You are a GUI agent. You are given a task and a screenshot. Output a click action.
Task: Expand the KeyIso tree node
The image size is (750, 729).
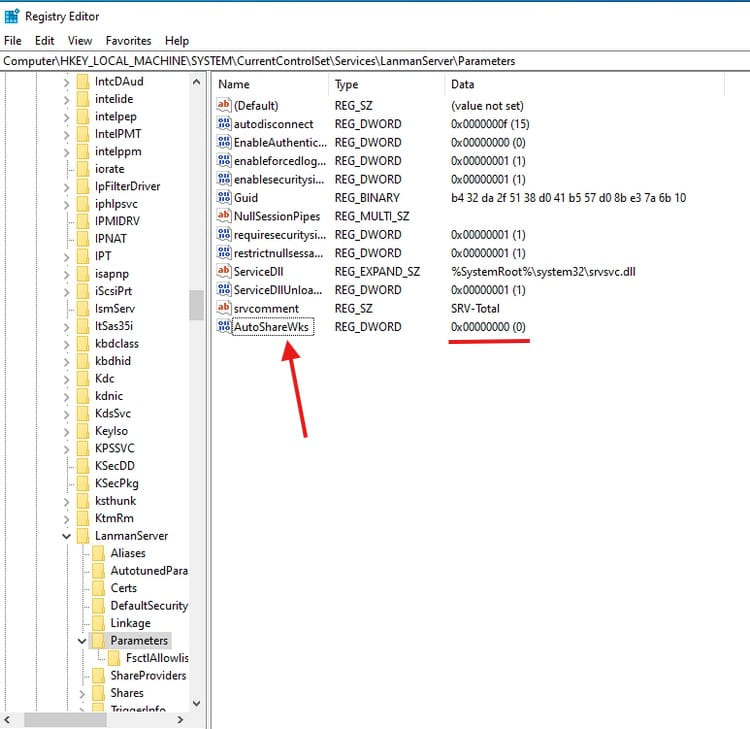pyautogui.click(x=66, y=431)
